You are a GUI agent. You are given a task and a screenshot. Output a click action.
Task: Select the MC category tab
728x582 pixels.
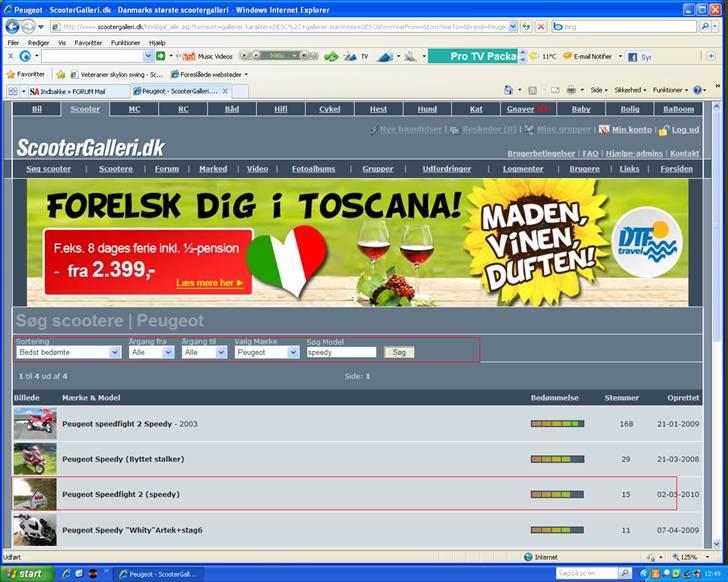134,109
